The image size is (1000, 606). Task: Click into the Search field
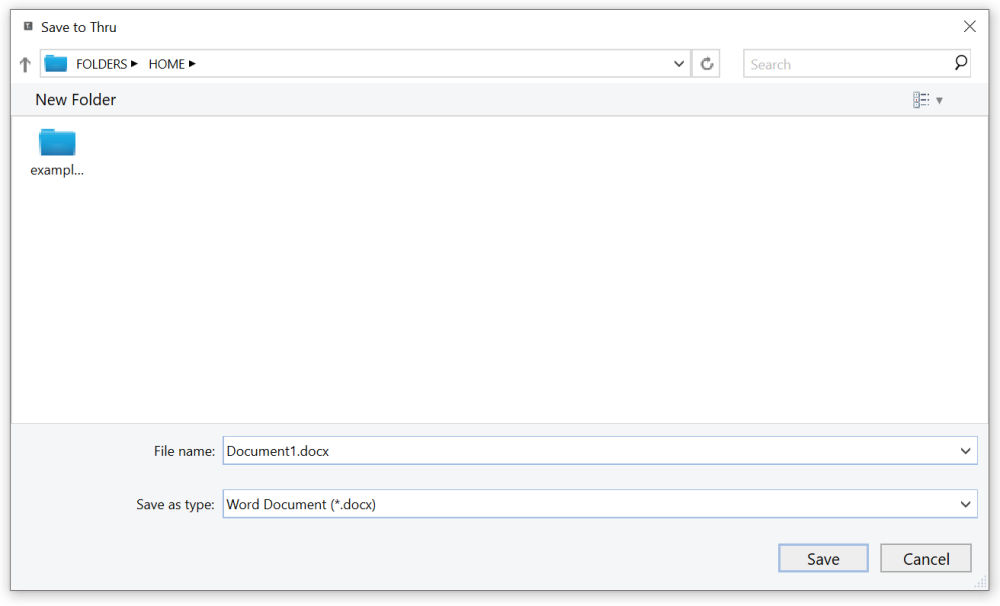pyautogui.click(x=848, y=64)
